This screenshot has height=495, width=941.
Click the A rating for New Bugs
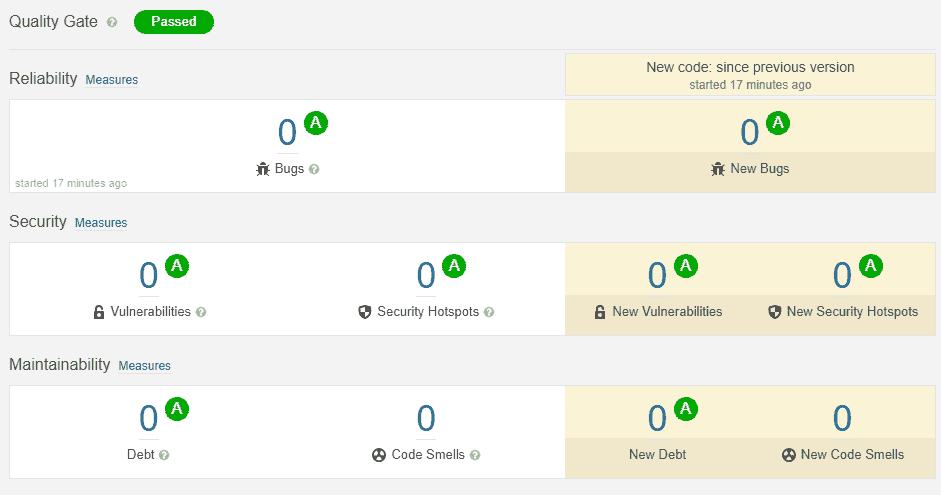pyautogui.click(x=778, y=123)
